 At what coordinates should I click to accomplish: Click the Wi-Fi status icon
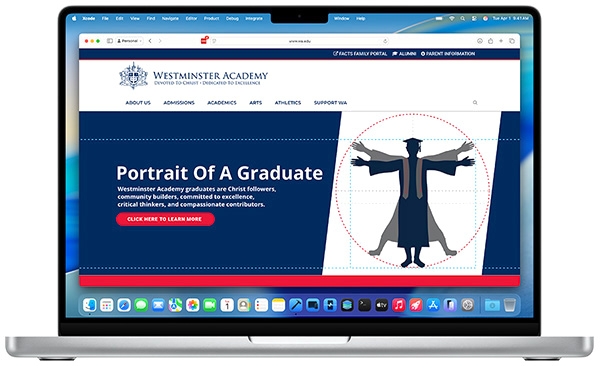452,18
